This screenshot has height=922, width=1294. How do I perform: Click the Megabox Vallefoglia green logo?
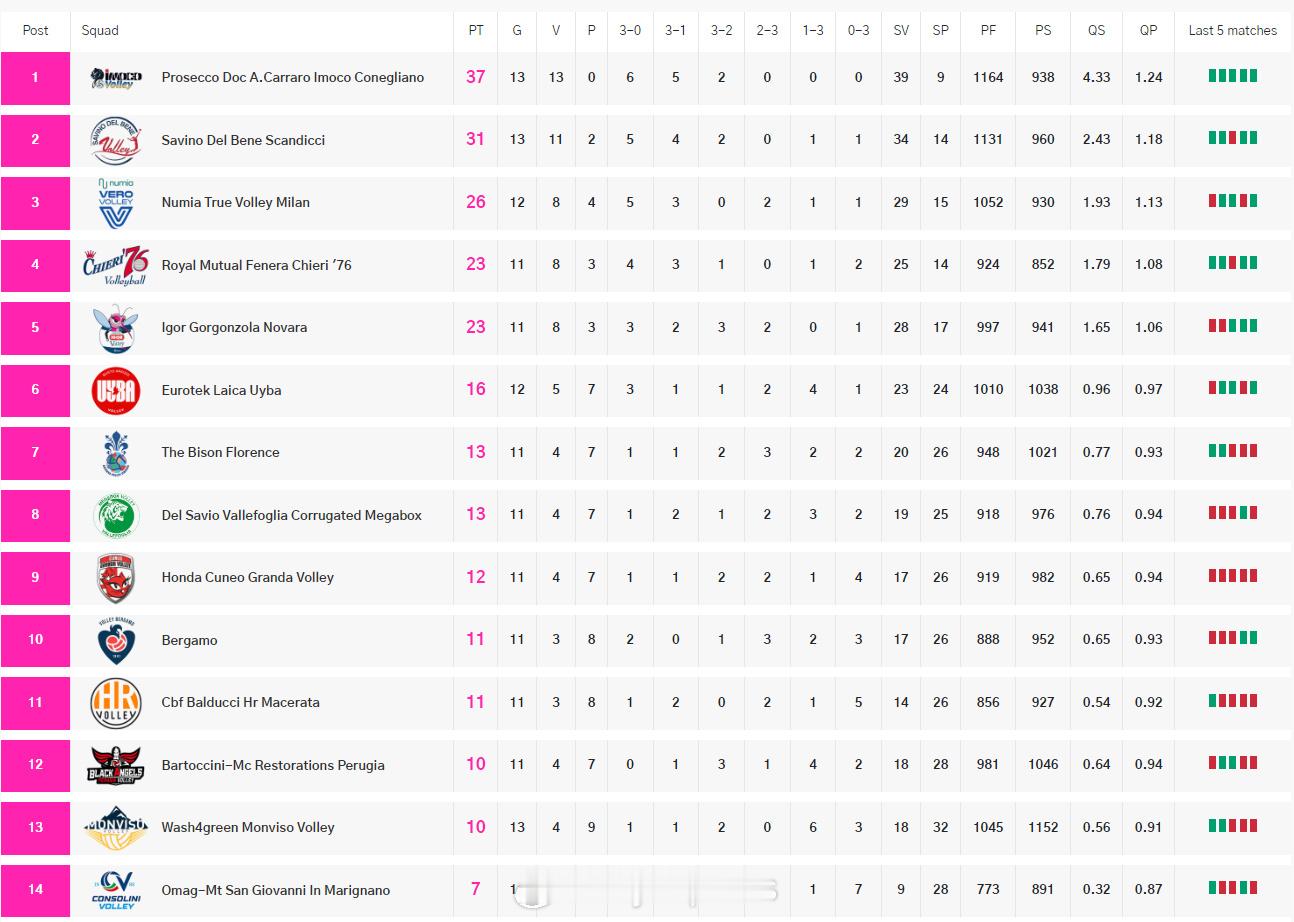point(116,515)
